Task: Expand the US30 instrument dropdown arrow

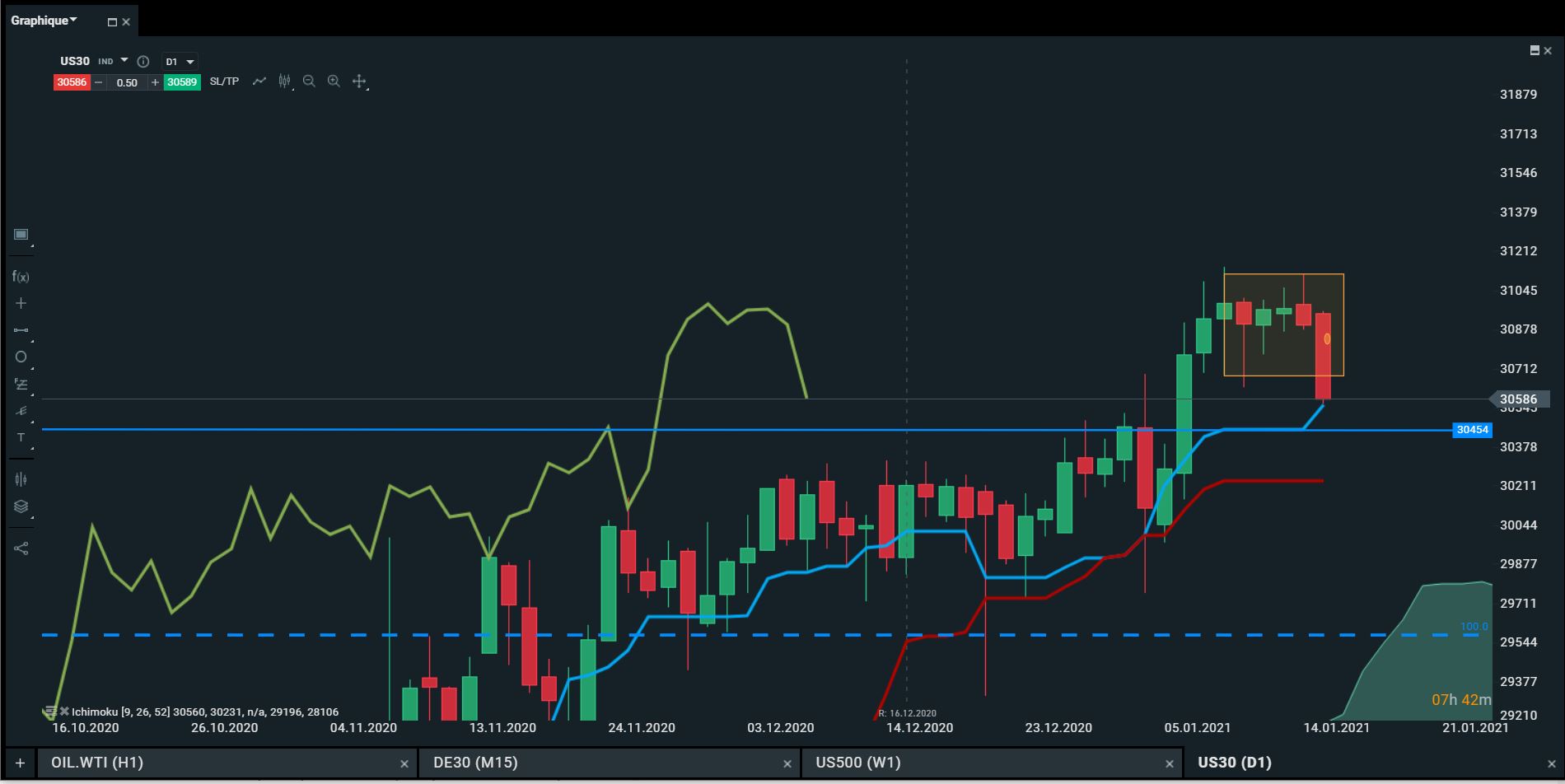Action: point(124,60)
